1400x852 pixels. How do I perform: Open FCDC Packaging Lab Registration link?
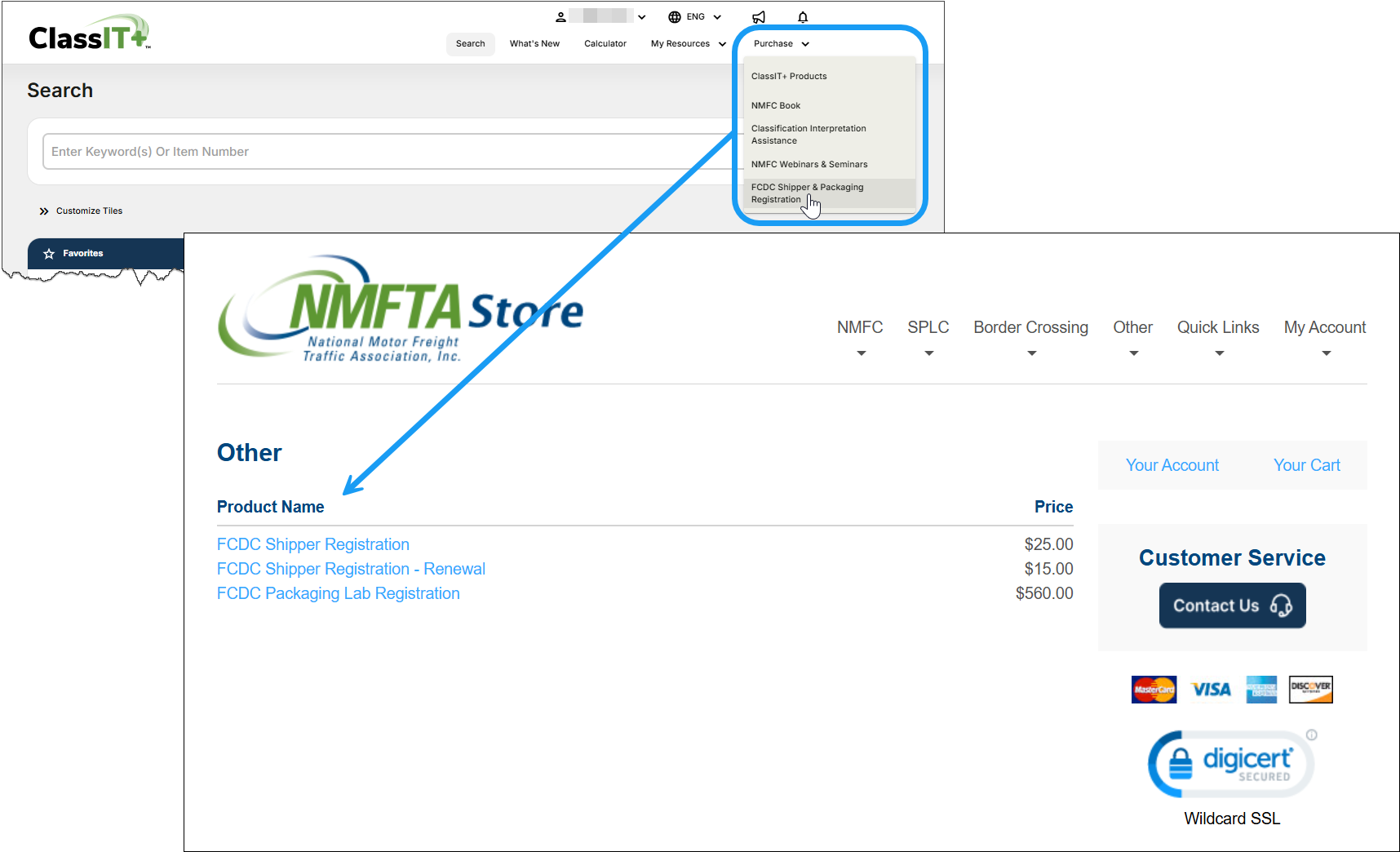coord(338,593)
